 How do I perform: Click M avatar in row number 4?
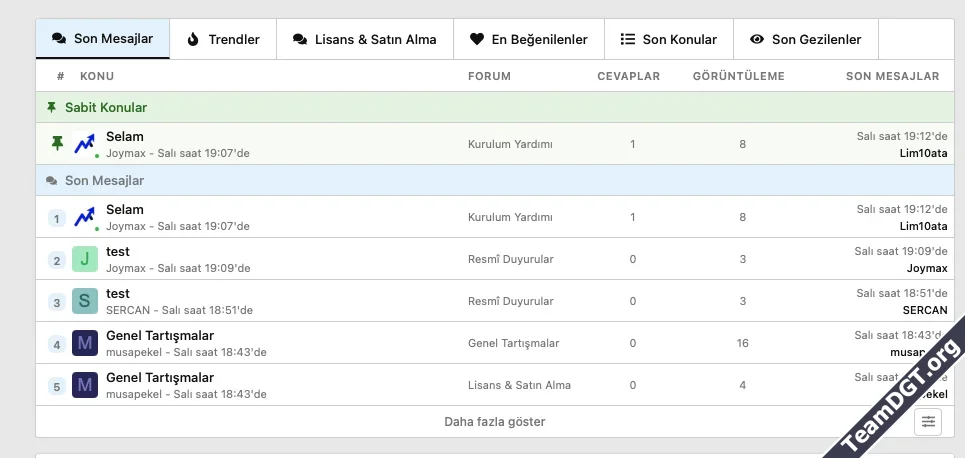point(85,344)
